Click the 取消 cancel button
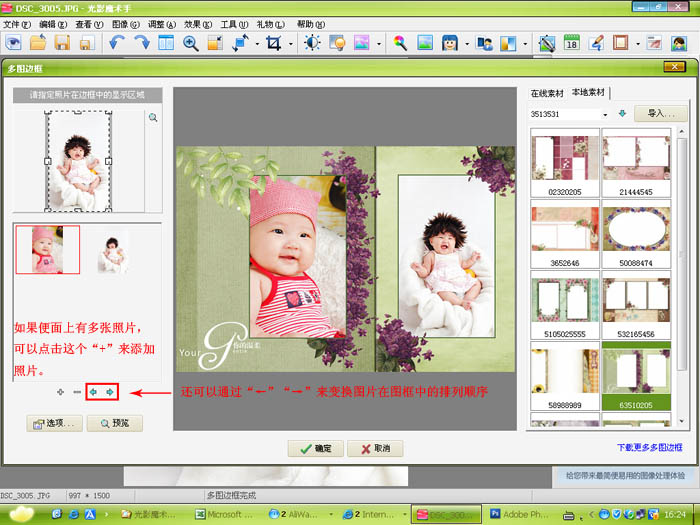Screen dimensions: 700x525 tap(375, 449)
